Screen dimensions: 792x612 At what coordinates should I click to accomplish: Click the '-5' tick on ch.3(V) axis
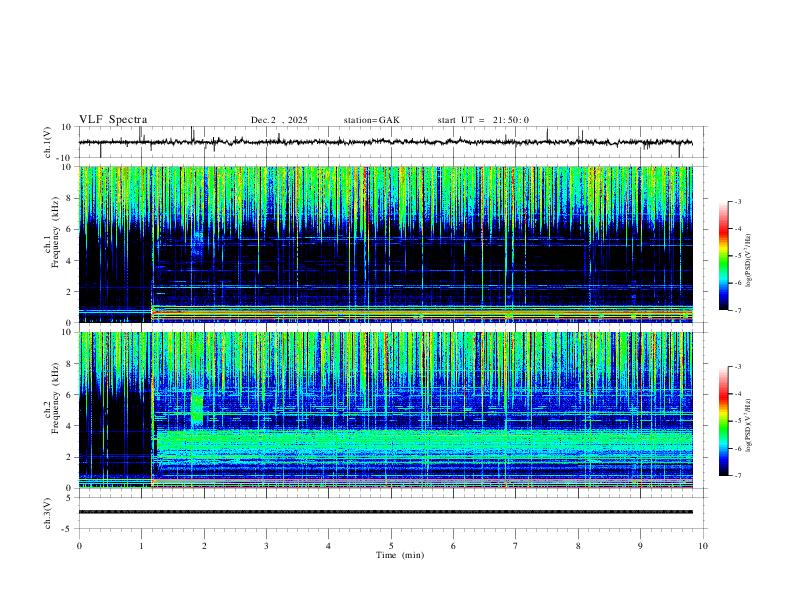pyautogui.click(x=68, y=529)
